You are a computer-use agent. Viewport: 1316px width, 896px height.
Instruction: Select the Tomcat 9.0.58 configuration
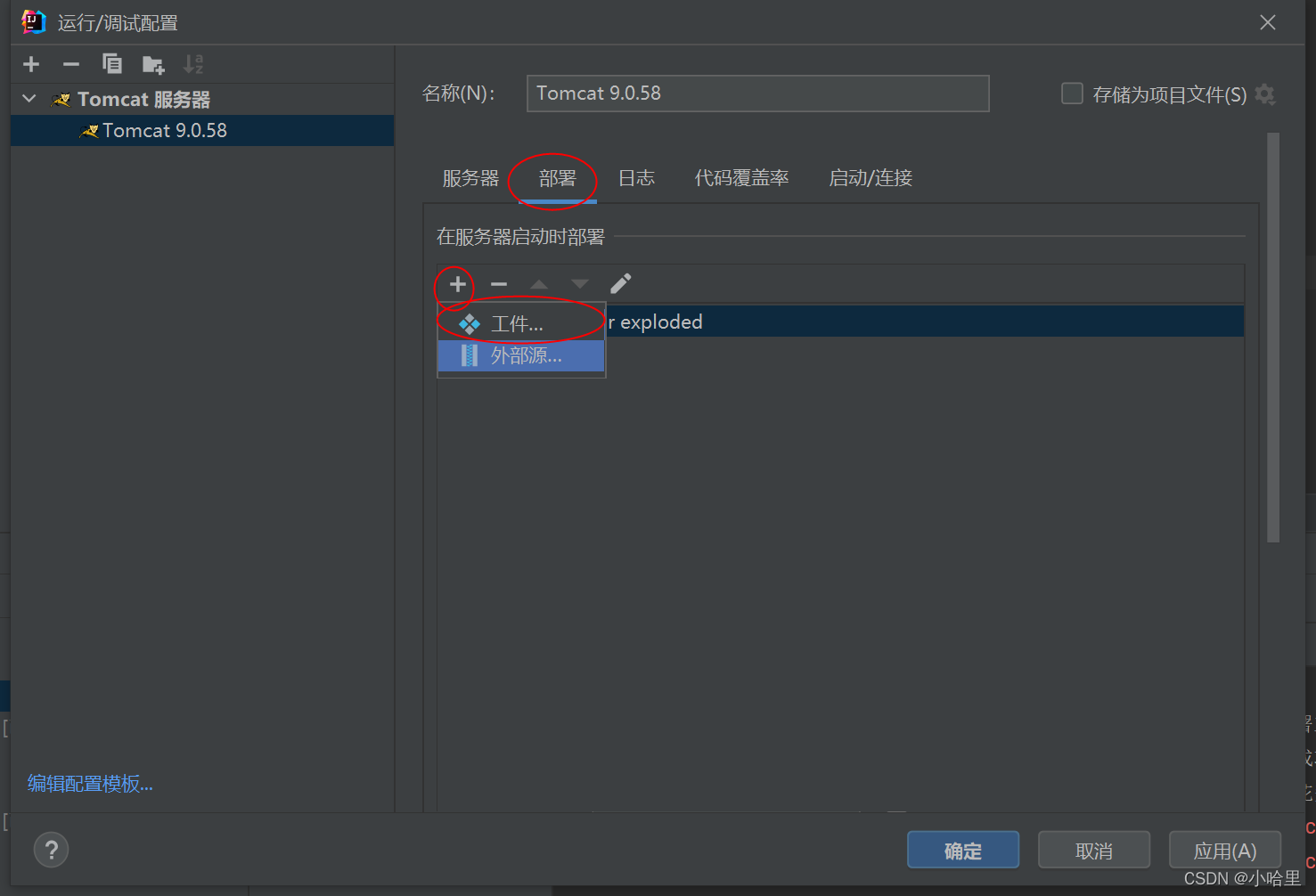202,131
